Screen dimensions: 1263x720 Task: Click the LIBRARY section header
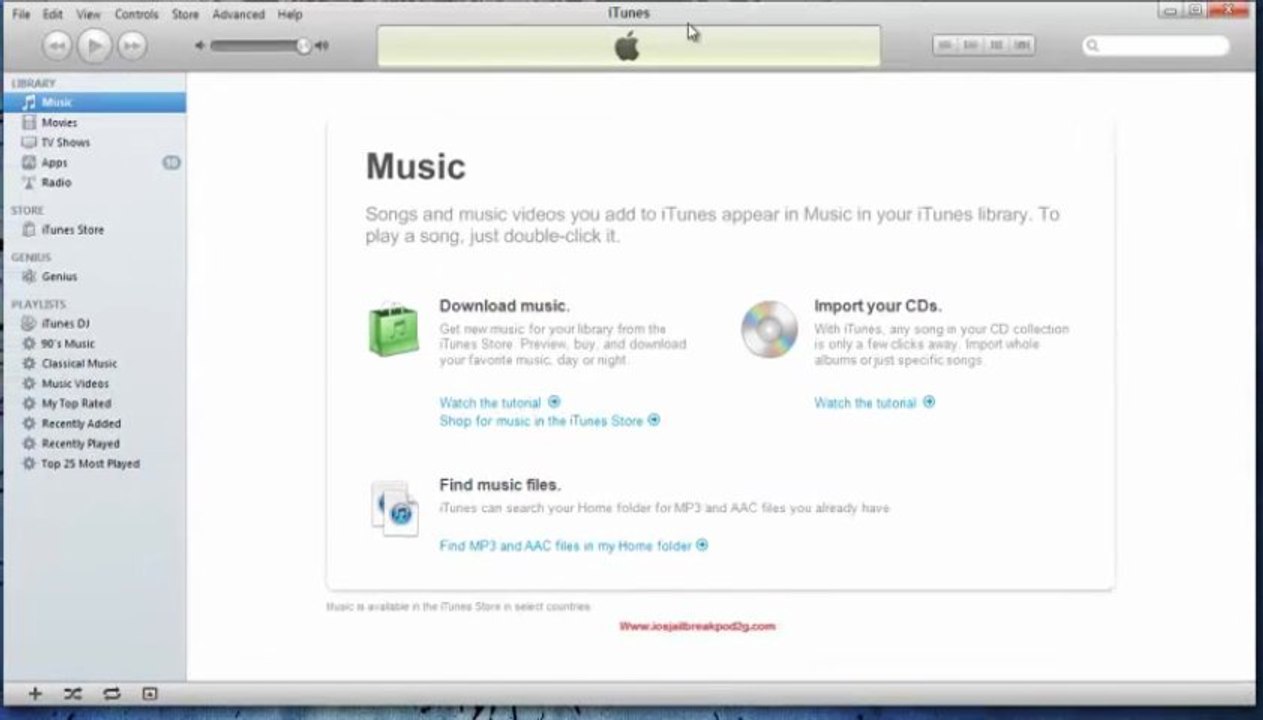[x=33, y=84]
